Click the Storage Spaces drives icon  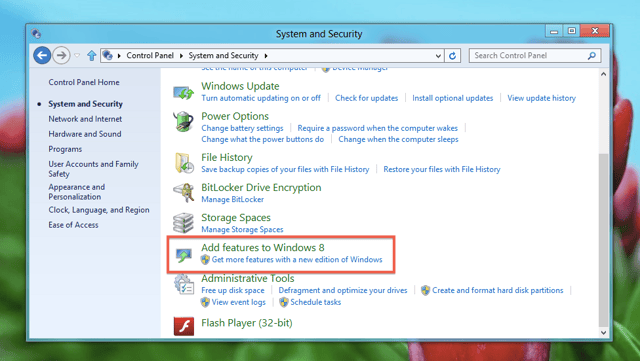click(183, 223)
